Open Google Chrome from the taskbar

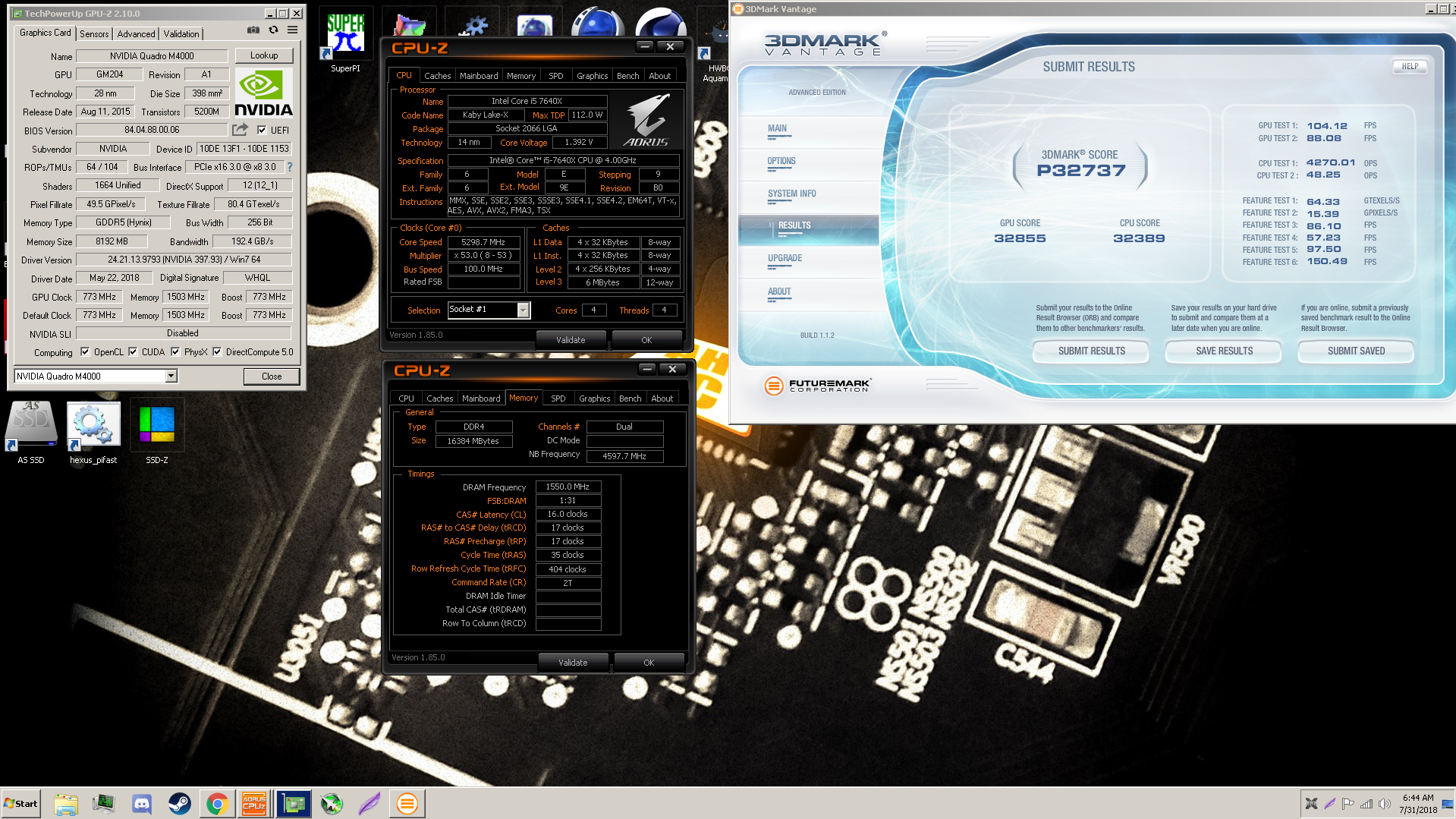pos(217,804)
